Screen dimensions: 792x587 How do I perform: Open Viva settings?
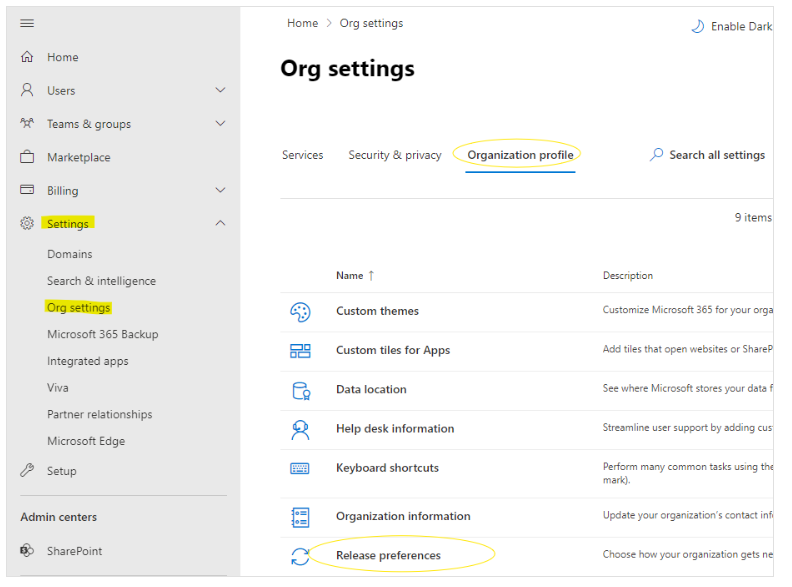(58, 388)
